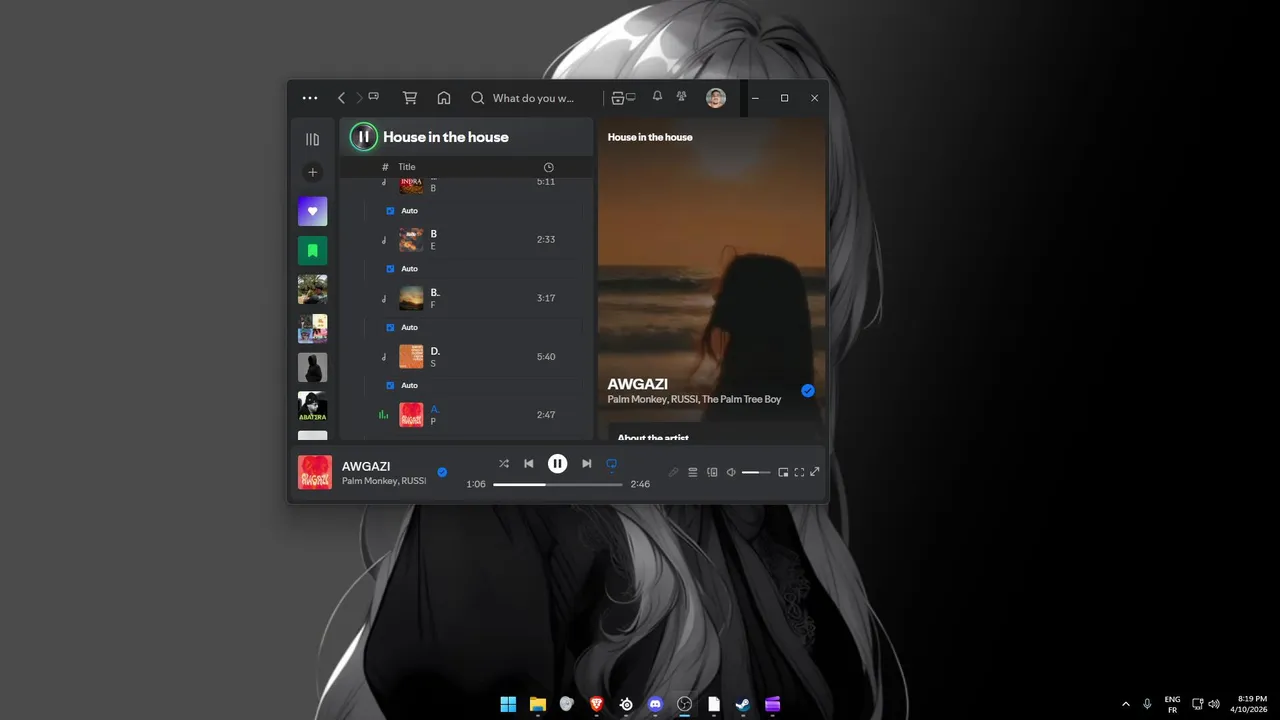1280x720 pixels.
Task: Expand the now playing view with the arrows icon
Action: [815, 472]
